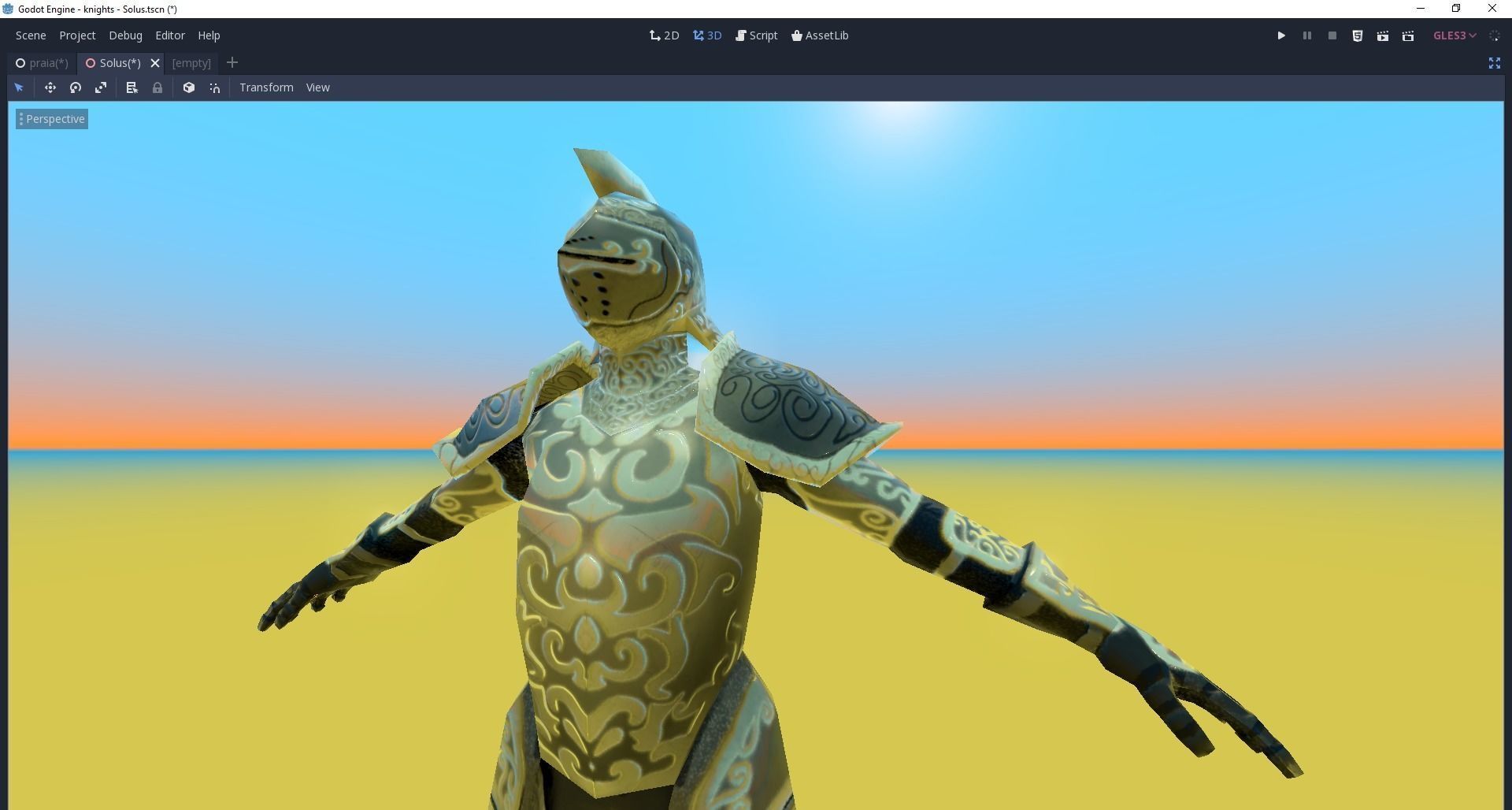The height and width of the screenshot is (810, 1512).
Task: Click the group selected nodes icon
Action: (188, 87)
